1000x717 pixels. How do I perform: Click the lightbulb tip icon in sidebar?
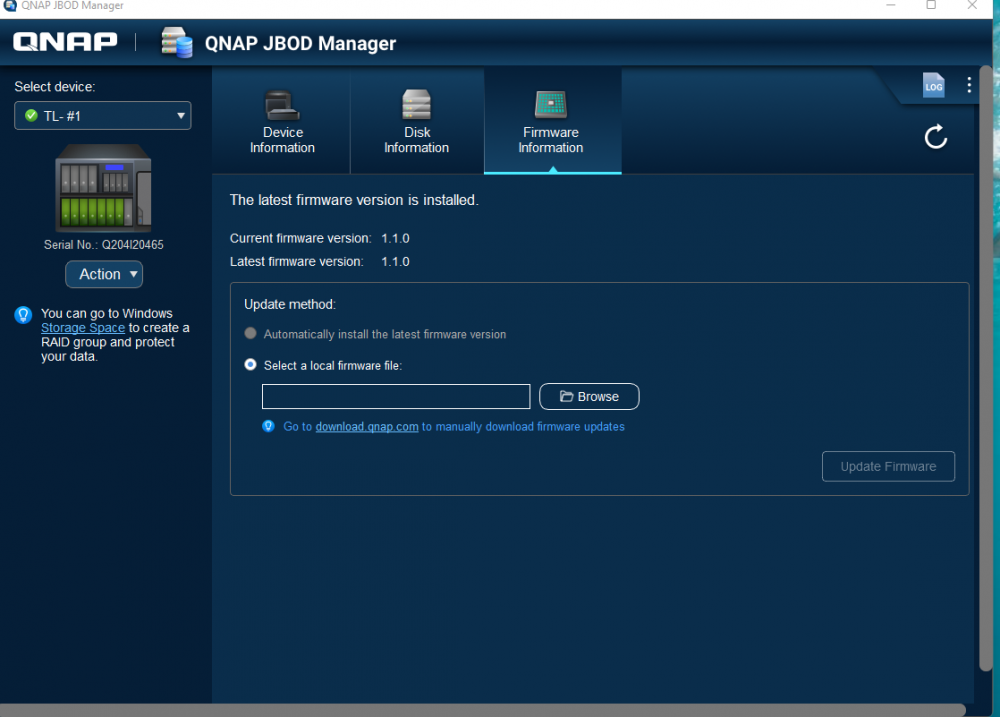23,314
